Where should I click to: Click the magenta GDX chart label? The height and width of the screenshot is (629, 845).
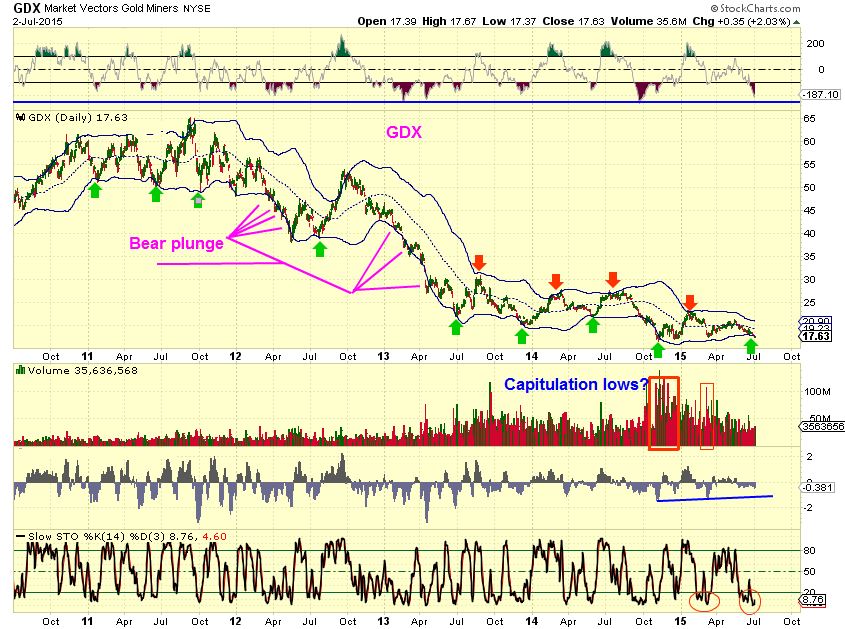coord(404,132)
